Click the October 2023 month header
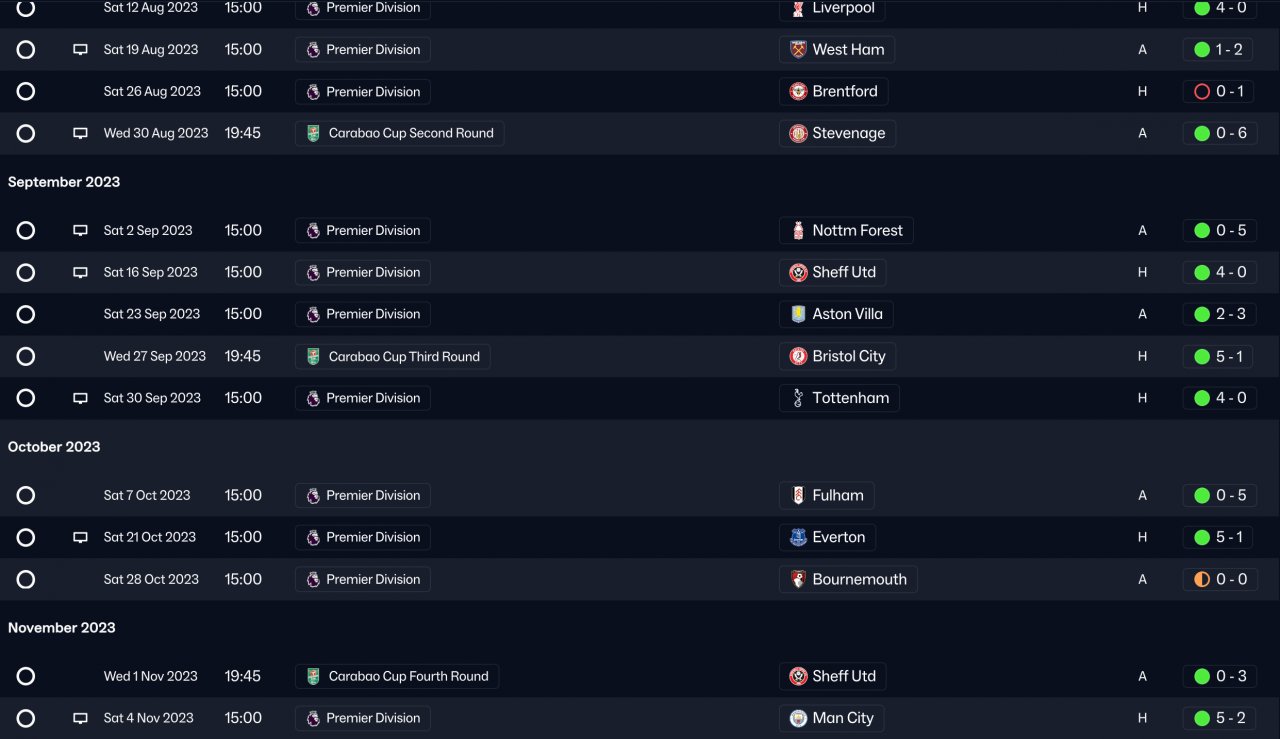1280x739 pixels. [x=54, y=447]
